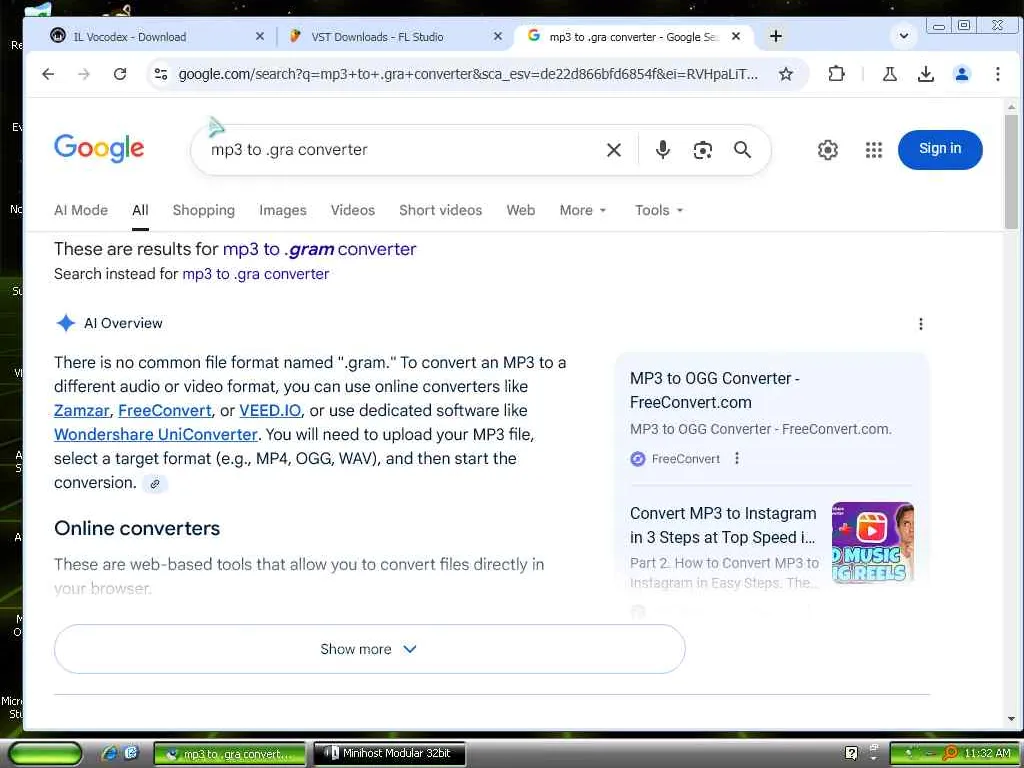Open the Extensions puzzle icon
Viewport: 1024px width, 768px height.
coord(836,74)
